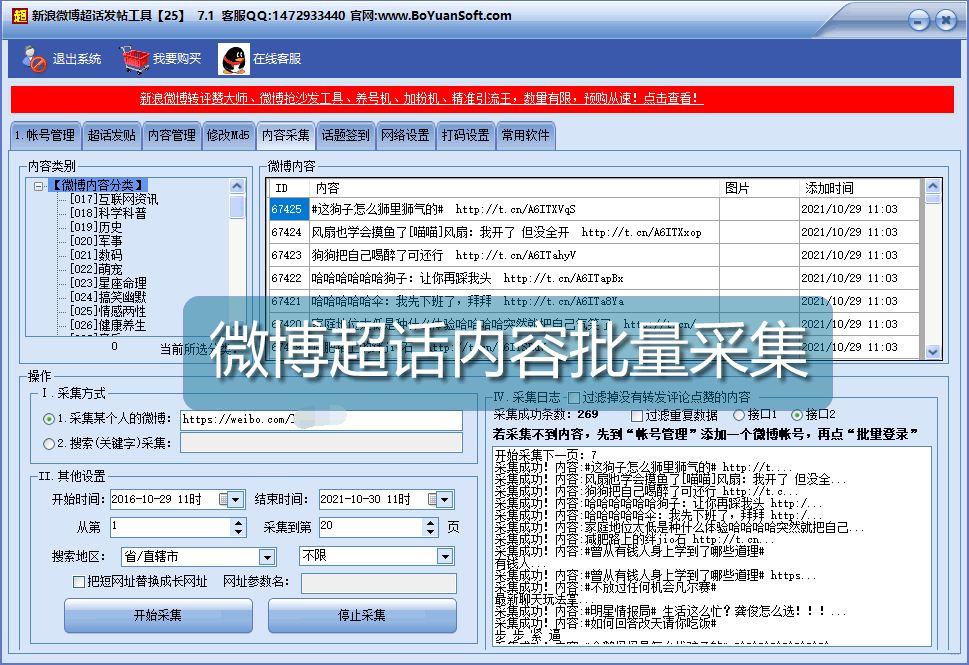Viewport: 969px width, 665px height.
Task: Open the 结束时间 dropdown arrow
Action: tap(444, 499)
